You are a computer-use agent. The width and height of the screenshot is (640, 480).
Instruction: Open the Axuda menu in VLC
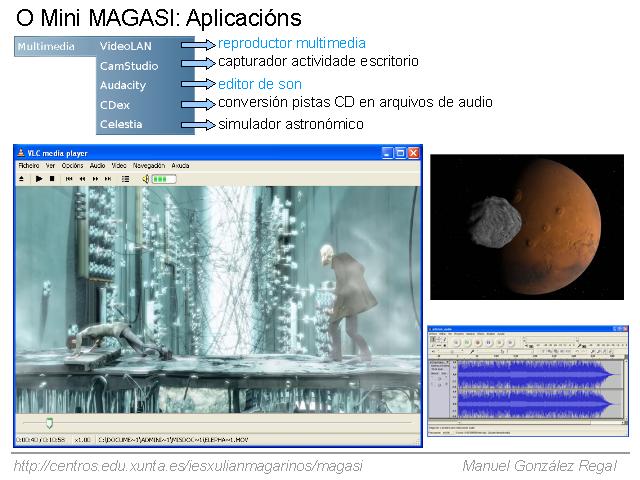(x=180, y=165)
